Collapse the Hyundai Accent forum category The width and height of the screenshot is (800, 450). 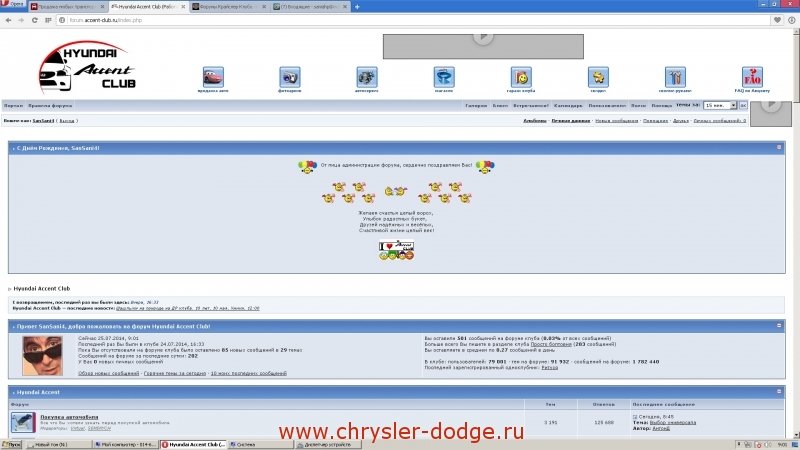pos(779,391)
